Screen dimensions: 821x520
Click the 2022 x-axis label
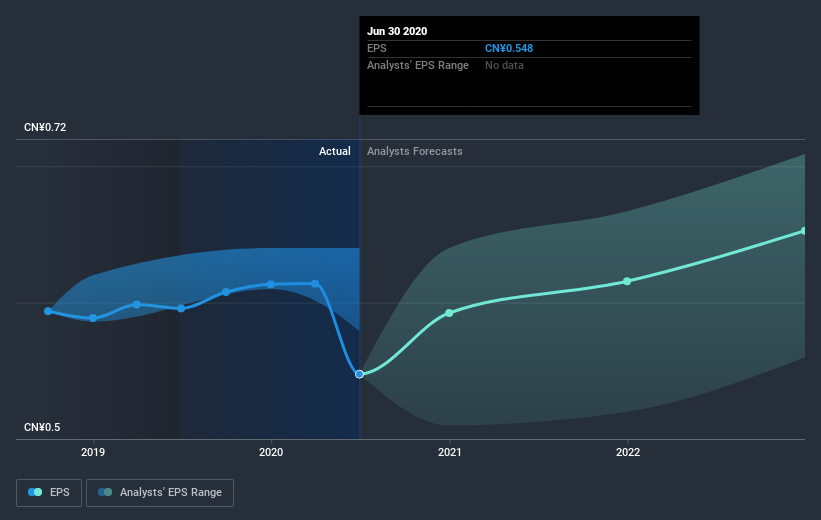628,452
